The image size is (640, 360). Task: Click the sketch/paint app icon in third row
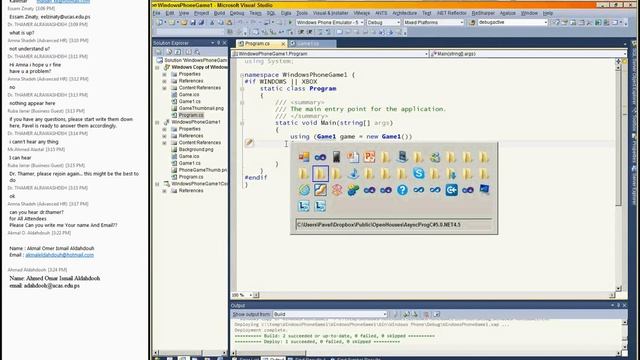(x=320, y=190)
